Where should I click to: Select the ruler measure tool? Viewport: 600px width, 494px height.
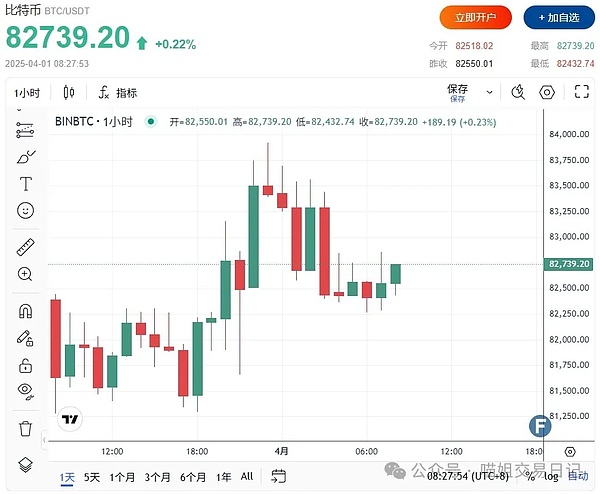26,247
